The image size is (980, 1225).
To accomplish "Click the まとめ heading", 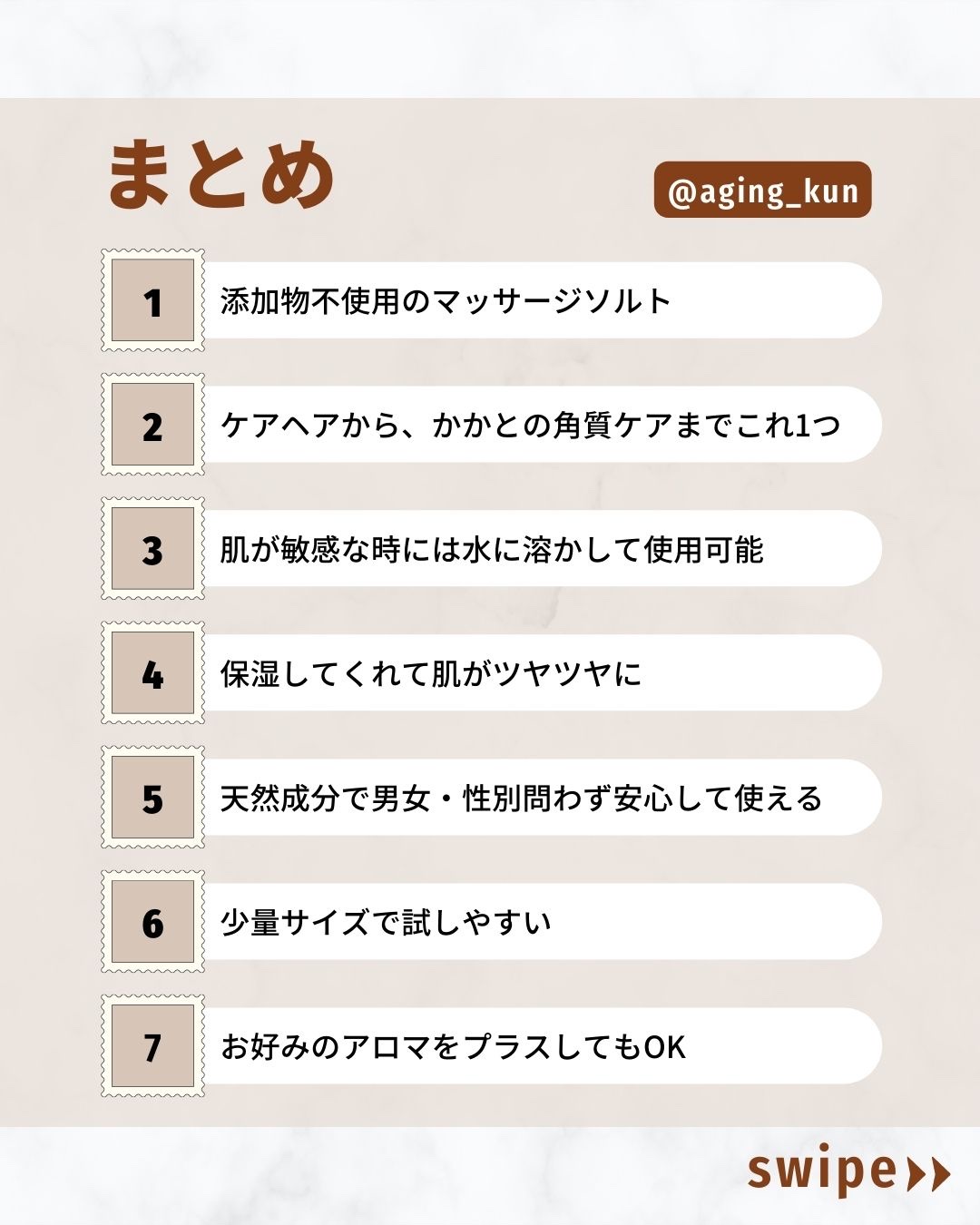I will [x=222, y=175].
